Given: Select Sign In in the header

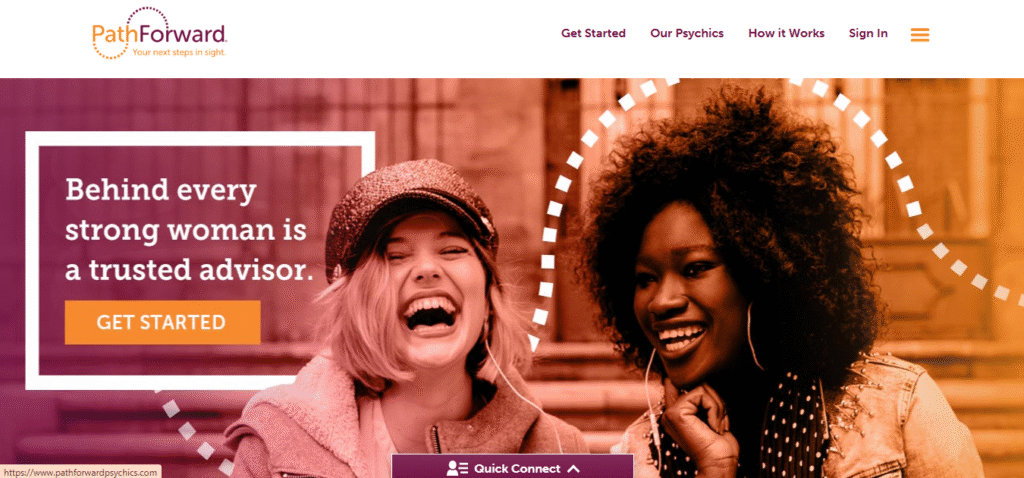Looking at the screenshot, I should [868, 33].
